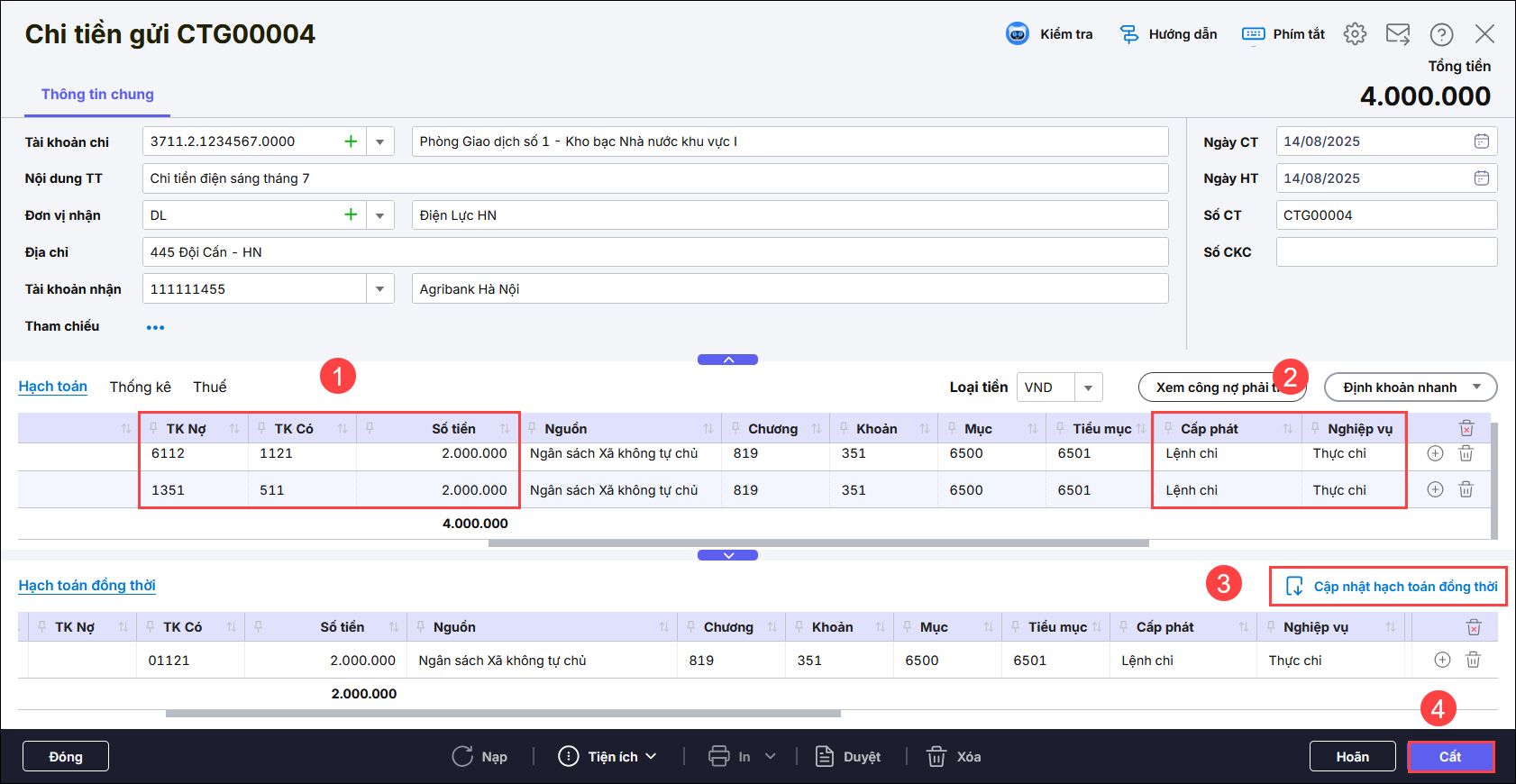The height and width of the screenshot is (784, 1516).
Task: Switch to the Thuế tab
Action: pyautogui.click(x=209, y=387)
